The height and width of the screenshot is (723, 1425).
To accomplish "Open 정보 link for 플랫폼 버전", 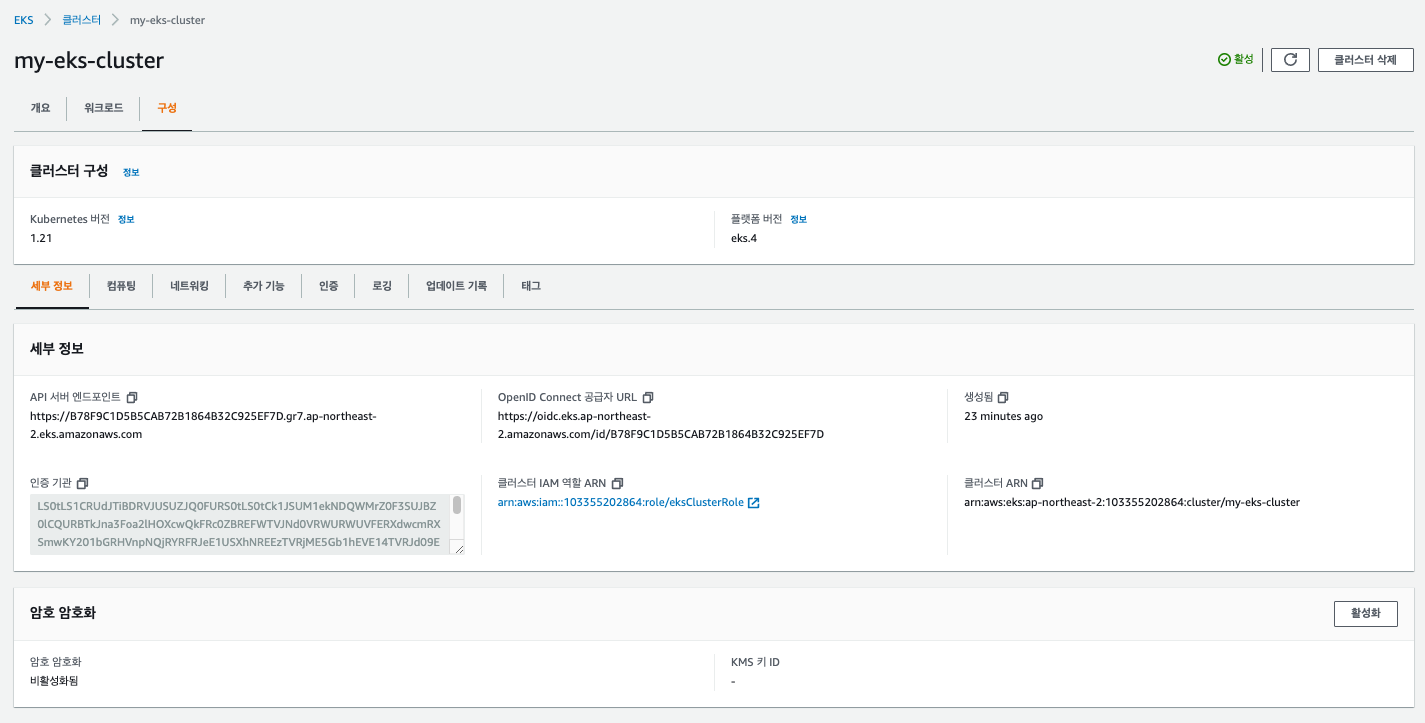I will (798, 219).
